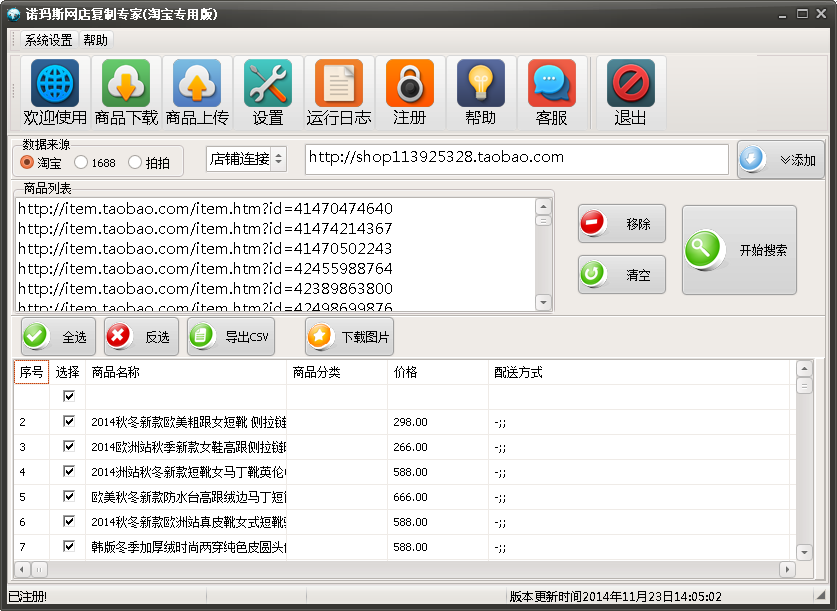Click the 版本更新时间 status bar entry

pos(615,597)
